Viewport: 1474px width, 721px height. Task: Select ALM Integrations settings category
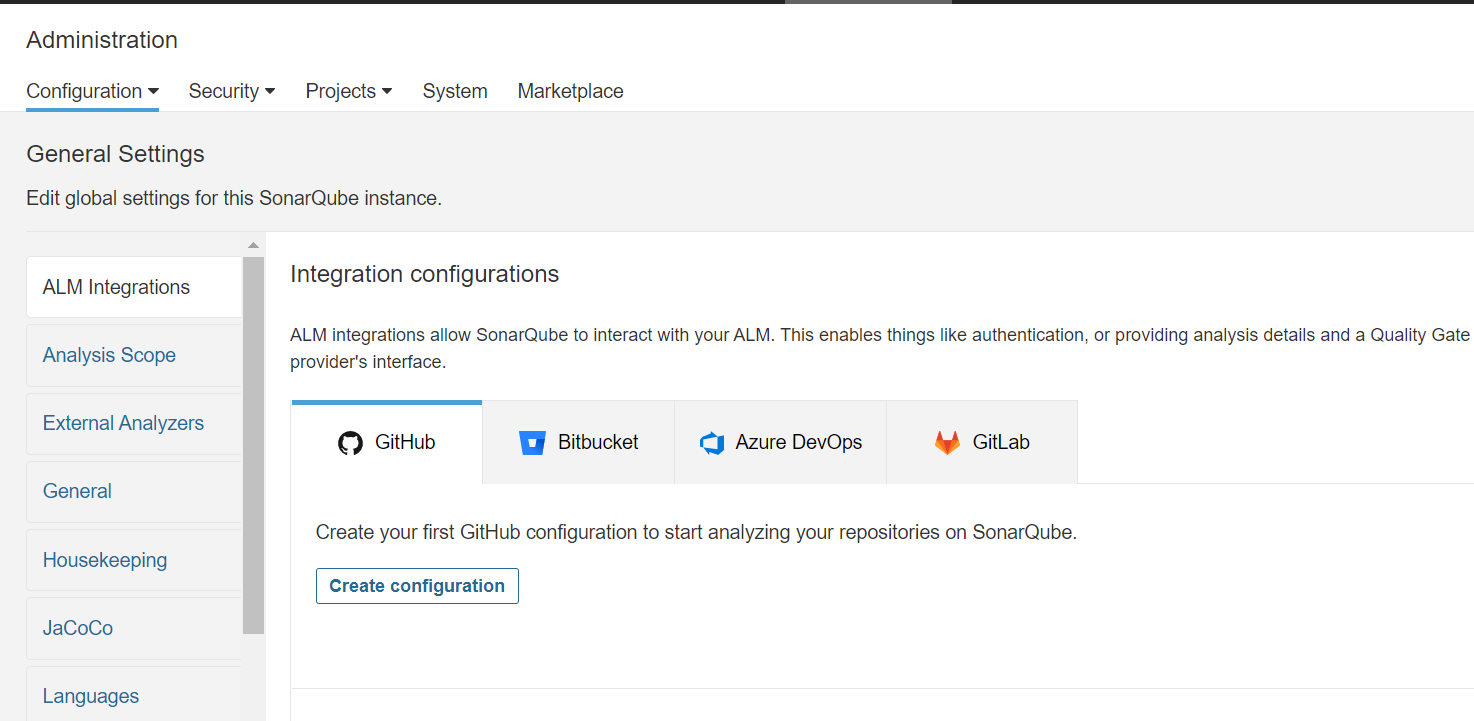click(116, 287)
